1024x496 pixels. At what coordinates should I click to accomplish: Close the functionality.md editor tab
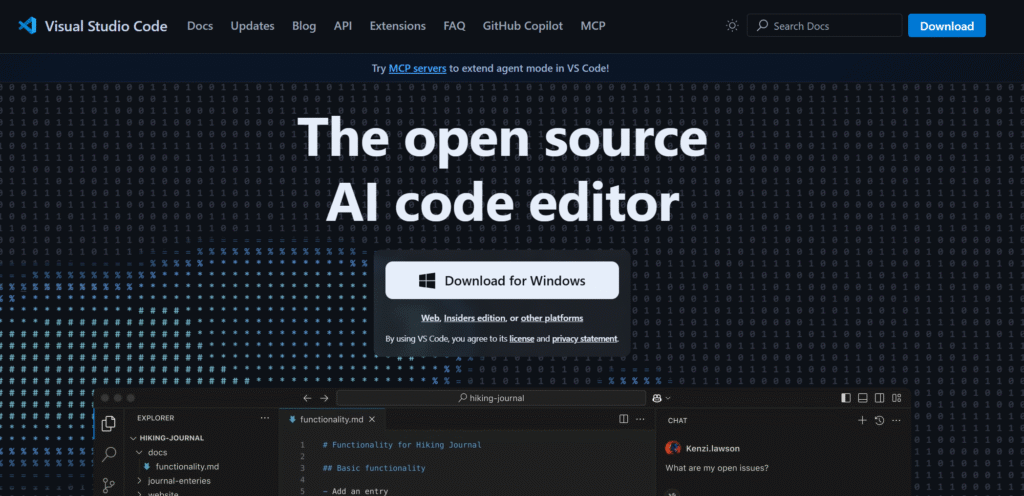pos(372,420)
